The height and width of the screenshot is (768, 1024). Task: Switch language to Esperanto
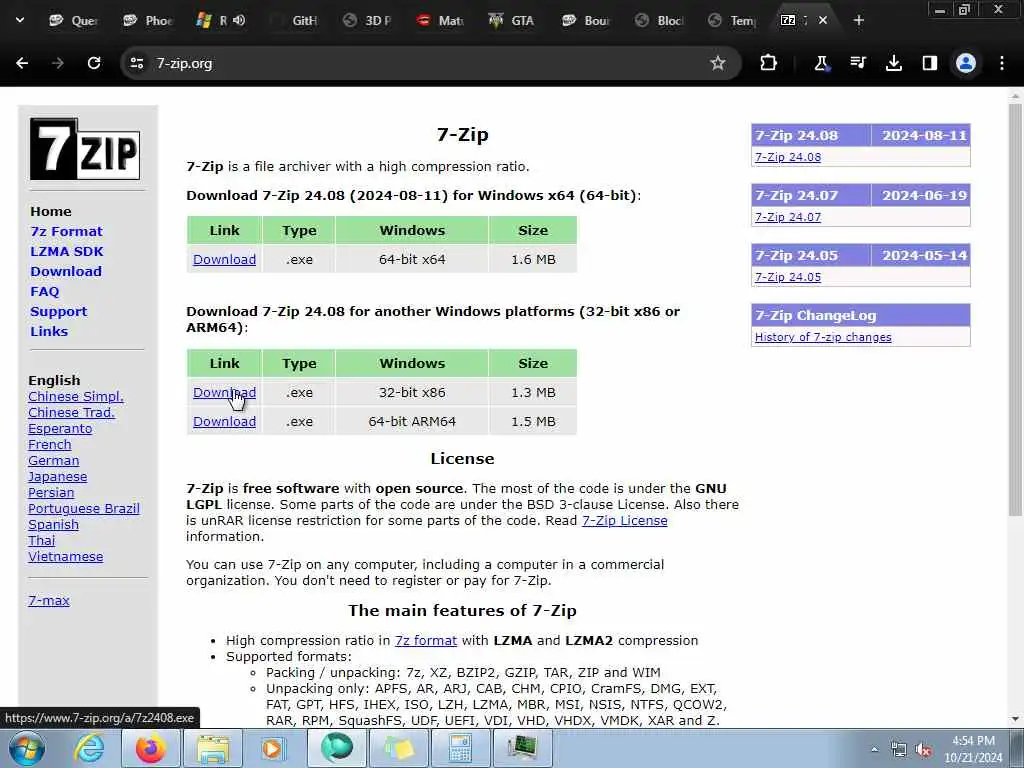tap(60, 428)
